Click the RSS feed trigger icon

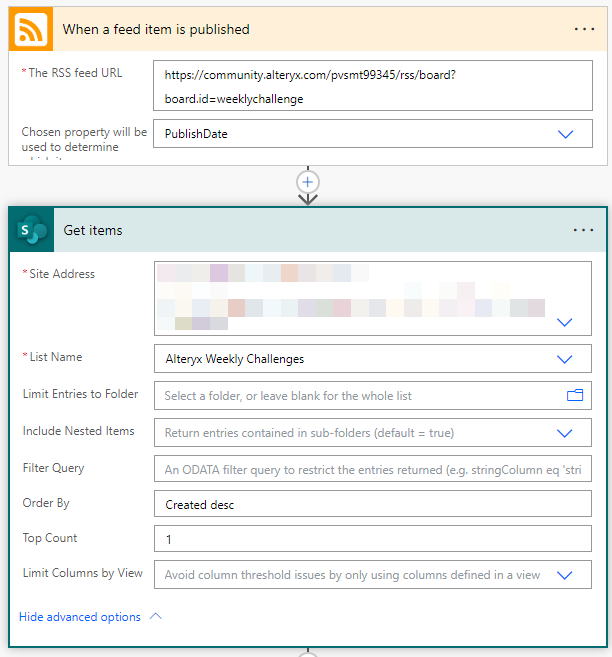(x=31, y=29)
